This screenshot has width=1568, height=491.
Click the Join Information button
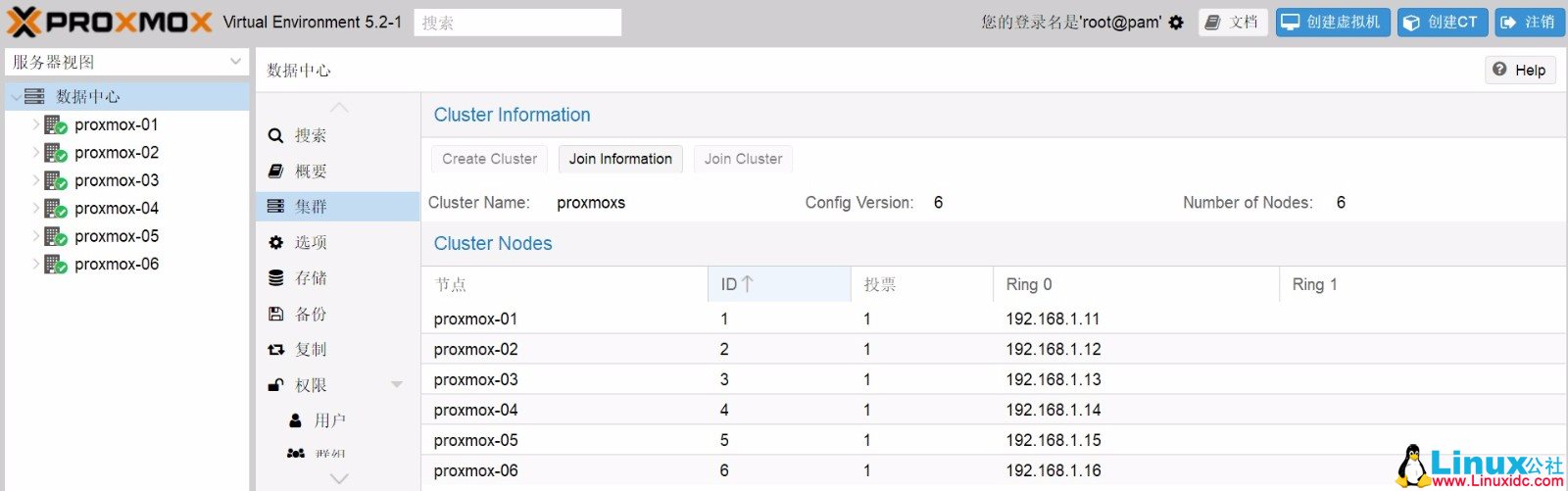[x=620, y=159]
